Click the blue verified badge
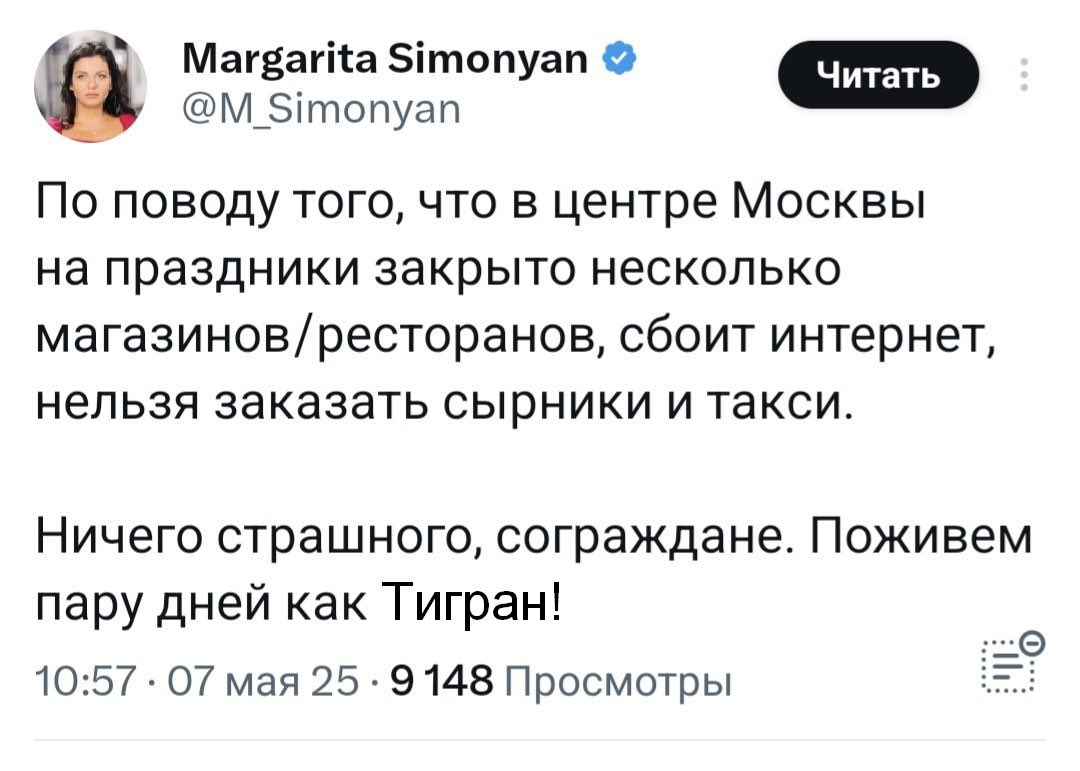This screenshot has width=1080, height=771. [x=620, y=59]
